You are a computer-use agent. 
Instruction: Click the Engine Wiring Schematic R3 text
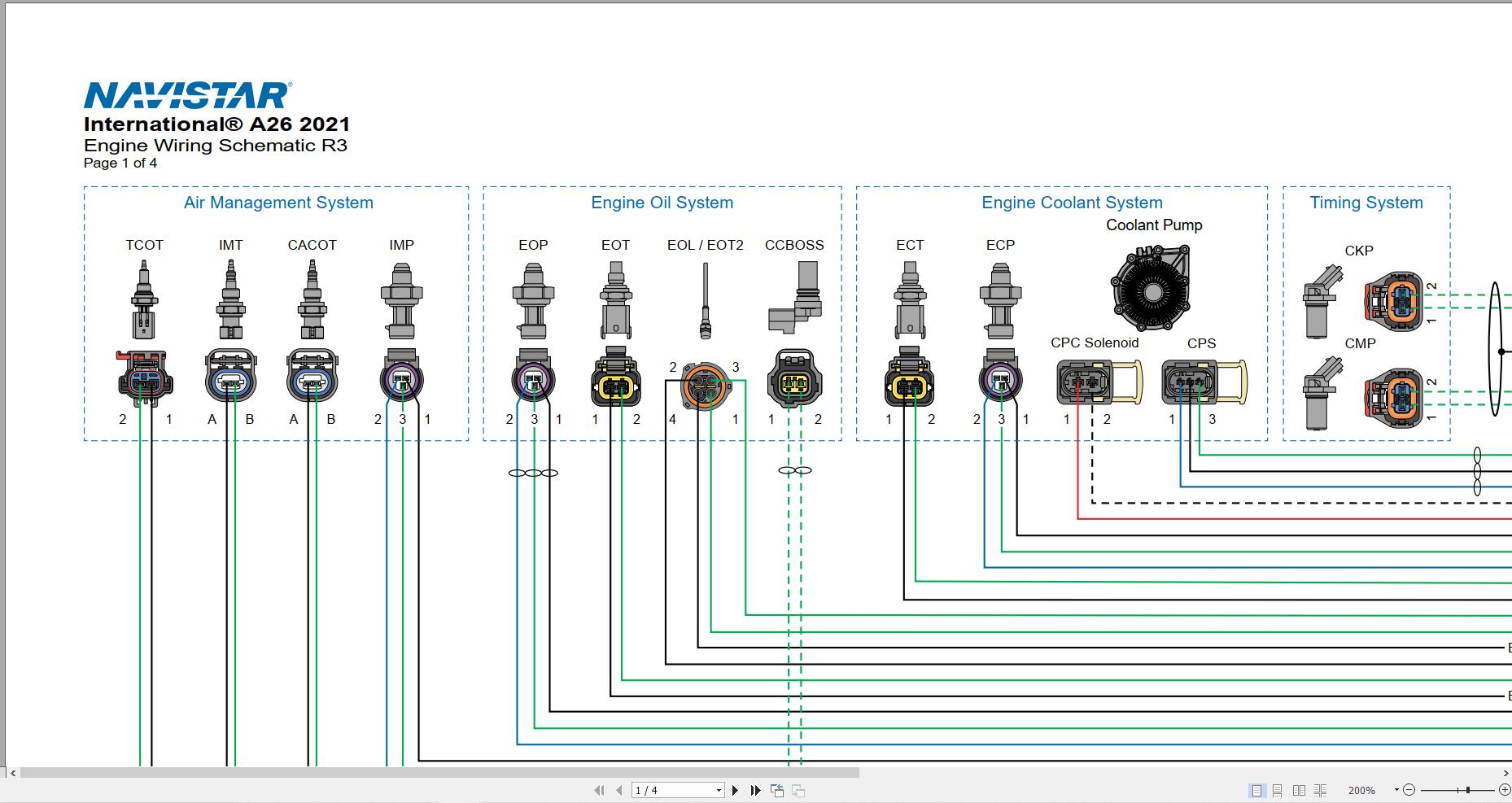click(216, 146)
